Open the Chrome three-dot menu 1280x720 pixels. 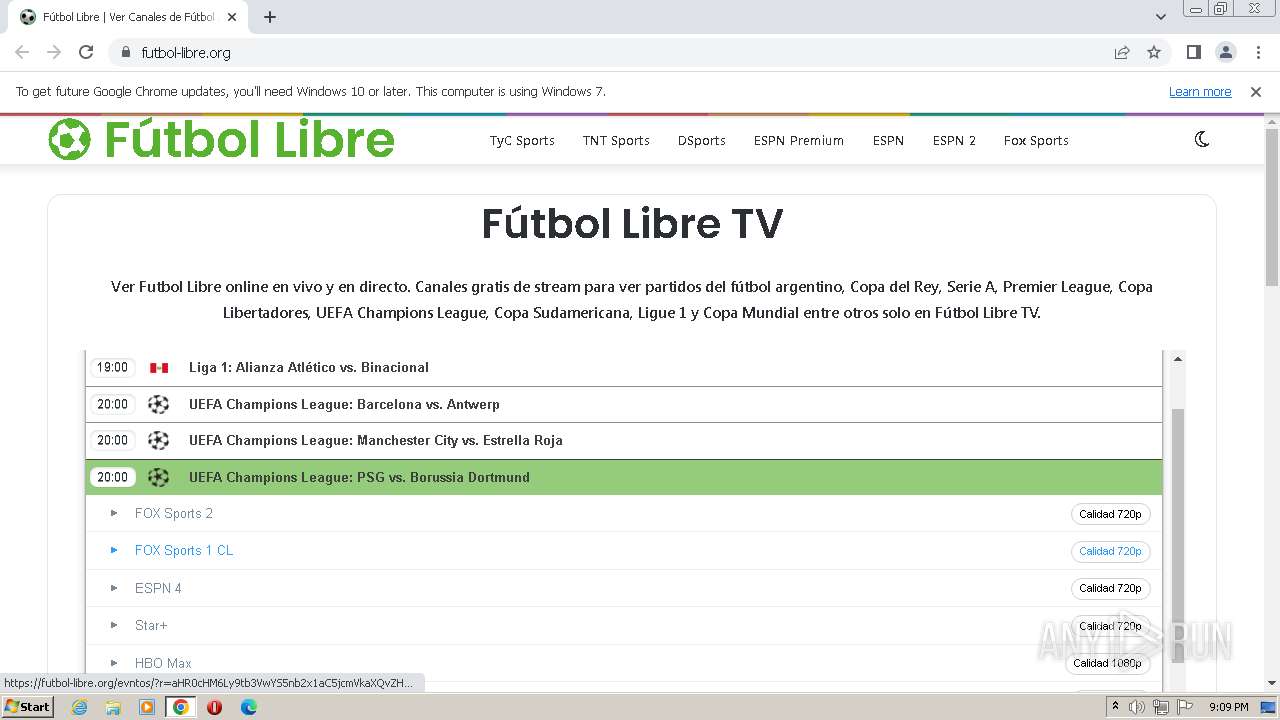click(x=1258, y=52)
